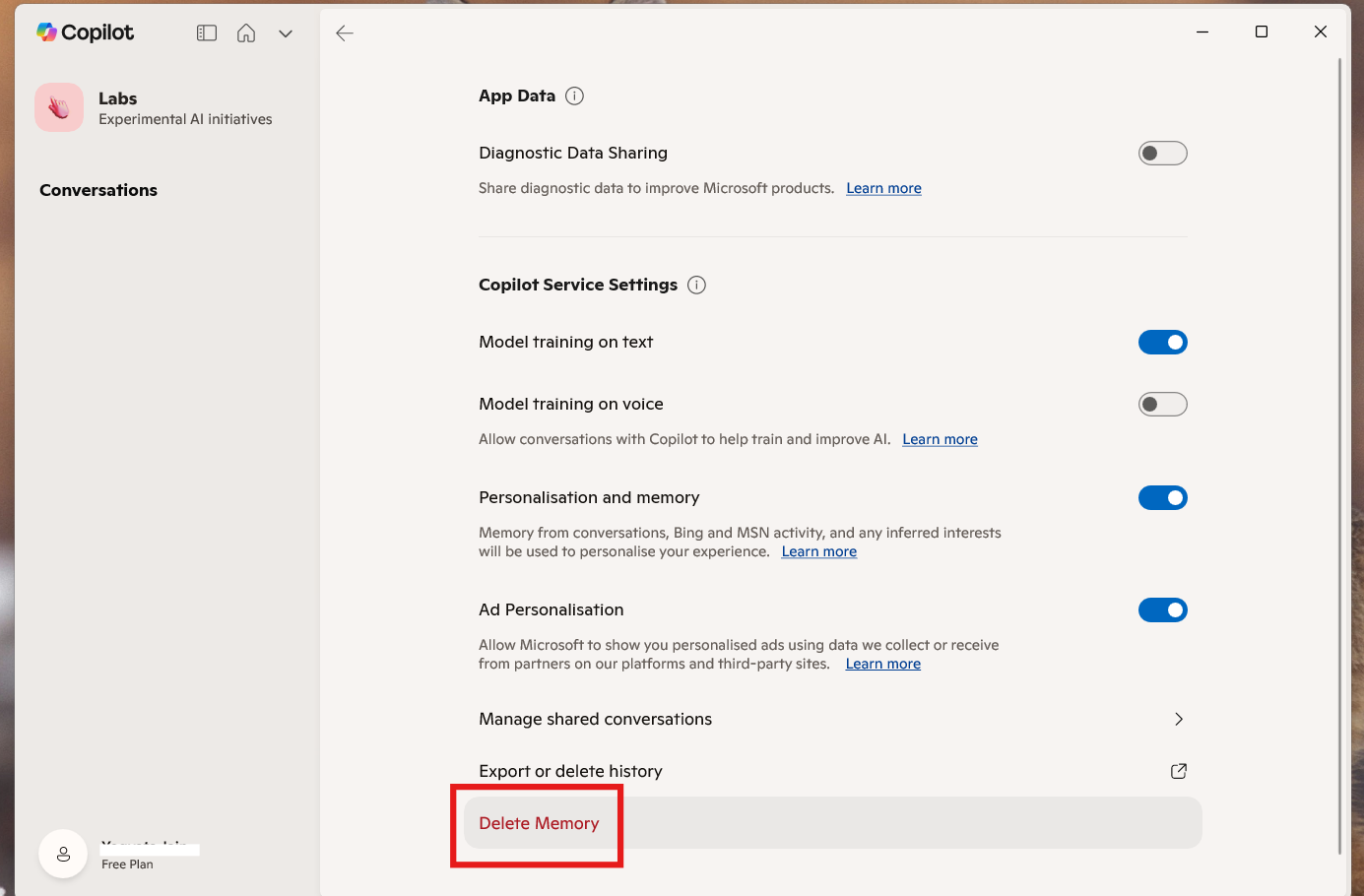Toggle the sidebar panel icon
The image size is (1364, 896).
click(x=206, y=32)
